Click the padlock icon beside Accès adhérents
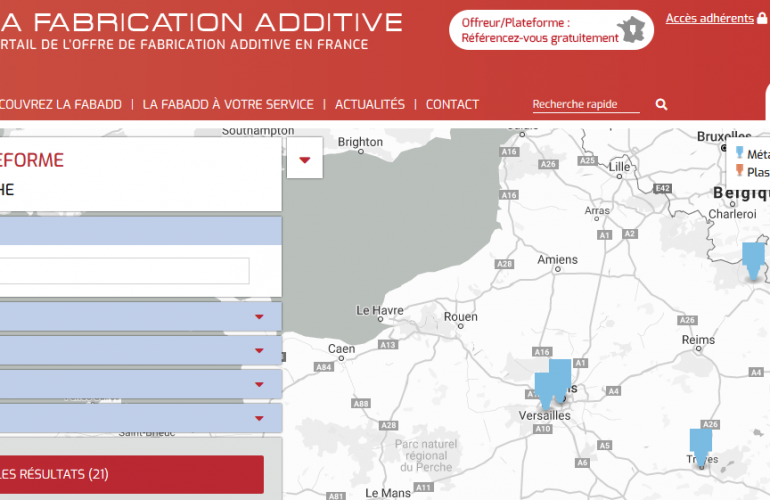770x500 pixels. click(x=763, y=18)
